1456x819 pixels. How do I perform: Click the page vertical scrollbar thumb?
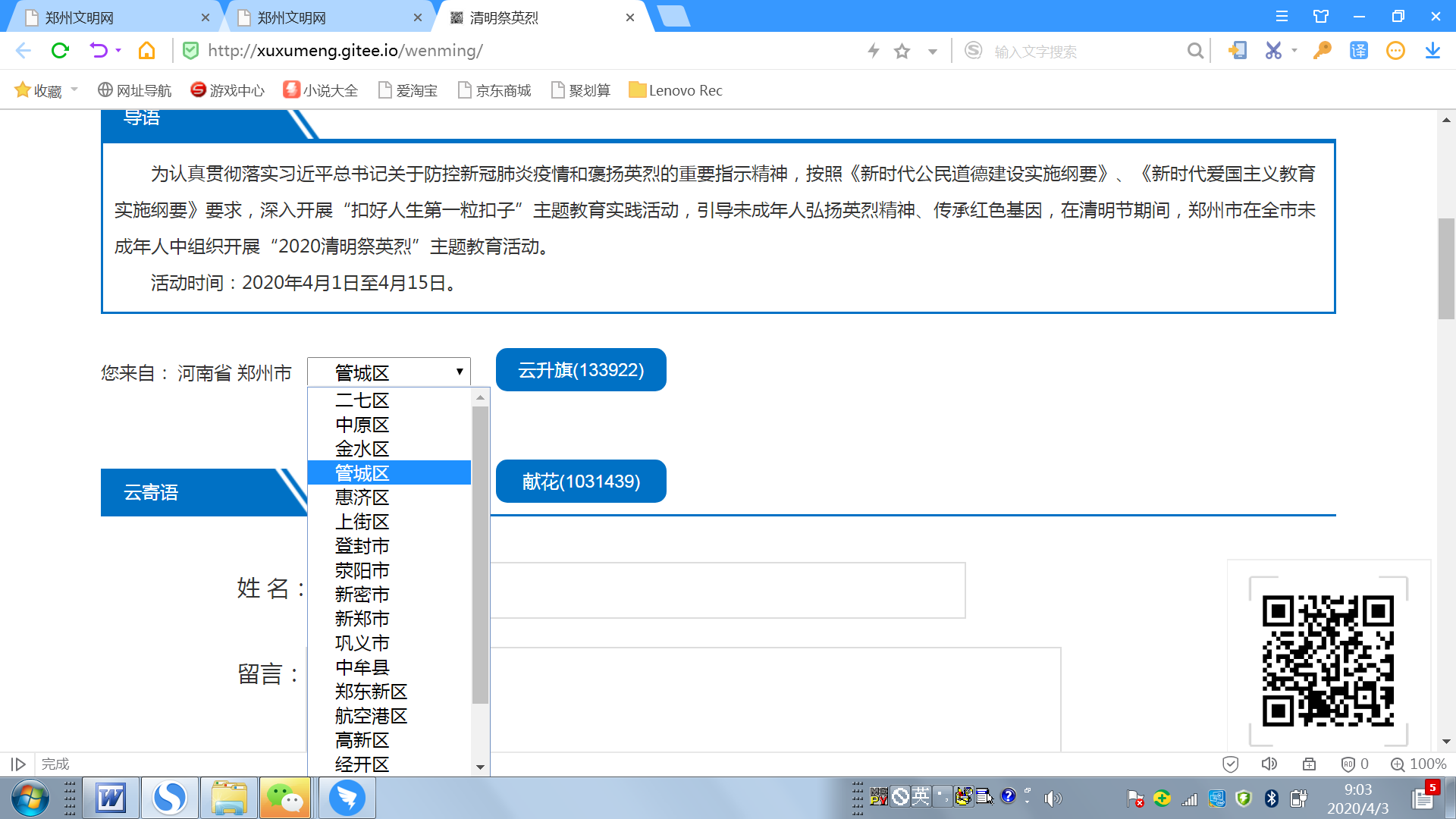1446,269
